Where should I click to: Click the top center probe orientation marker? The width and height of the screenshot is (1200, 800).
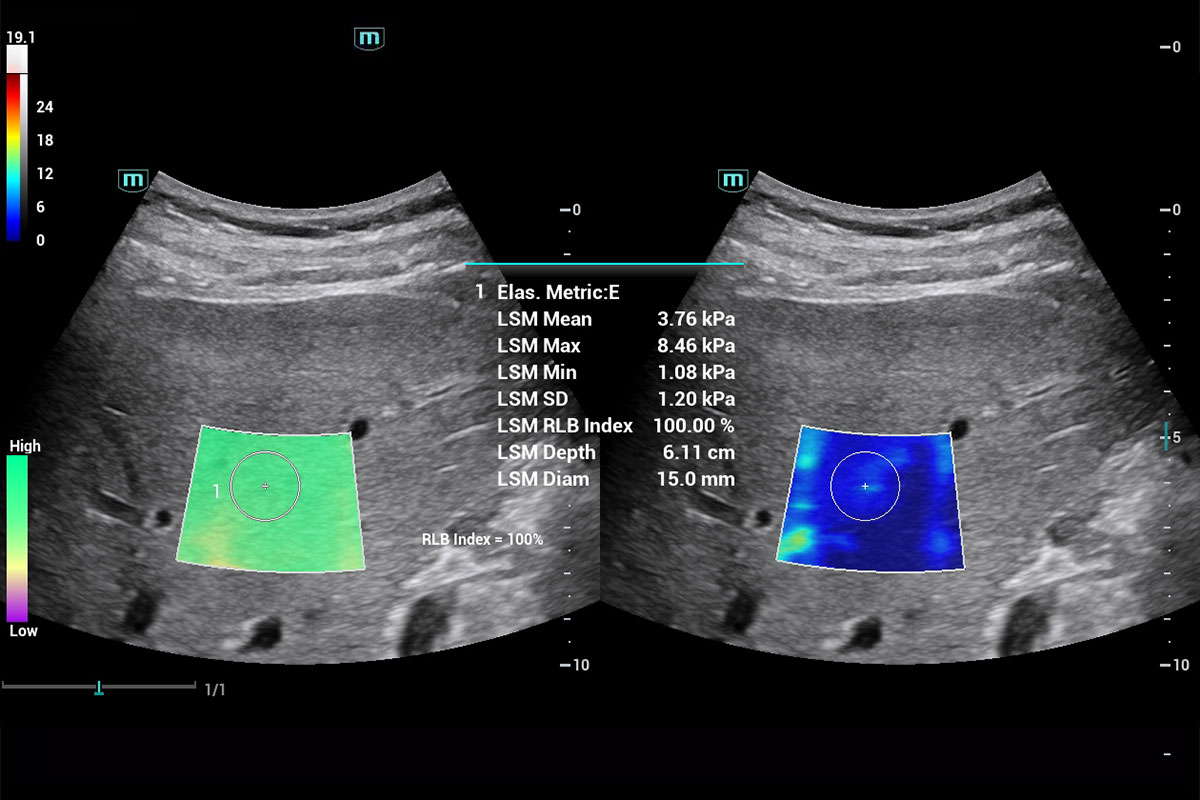point(369,39)
